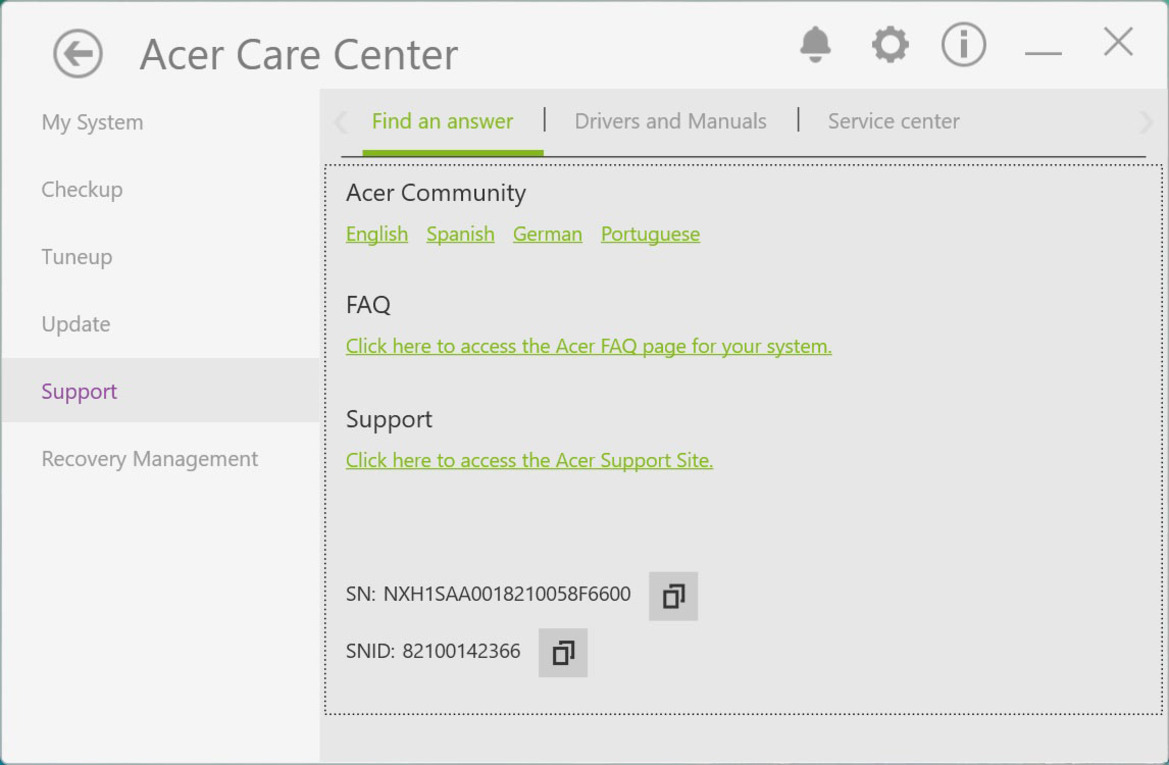Open My System in the sidebar
The height and width of the screenshot is (765, 1169).
pyautogui.click(x=92, y=122)
